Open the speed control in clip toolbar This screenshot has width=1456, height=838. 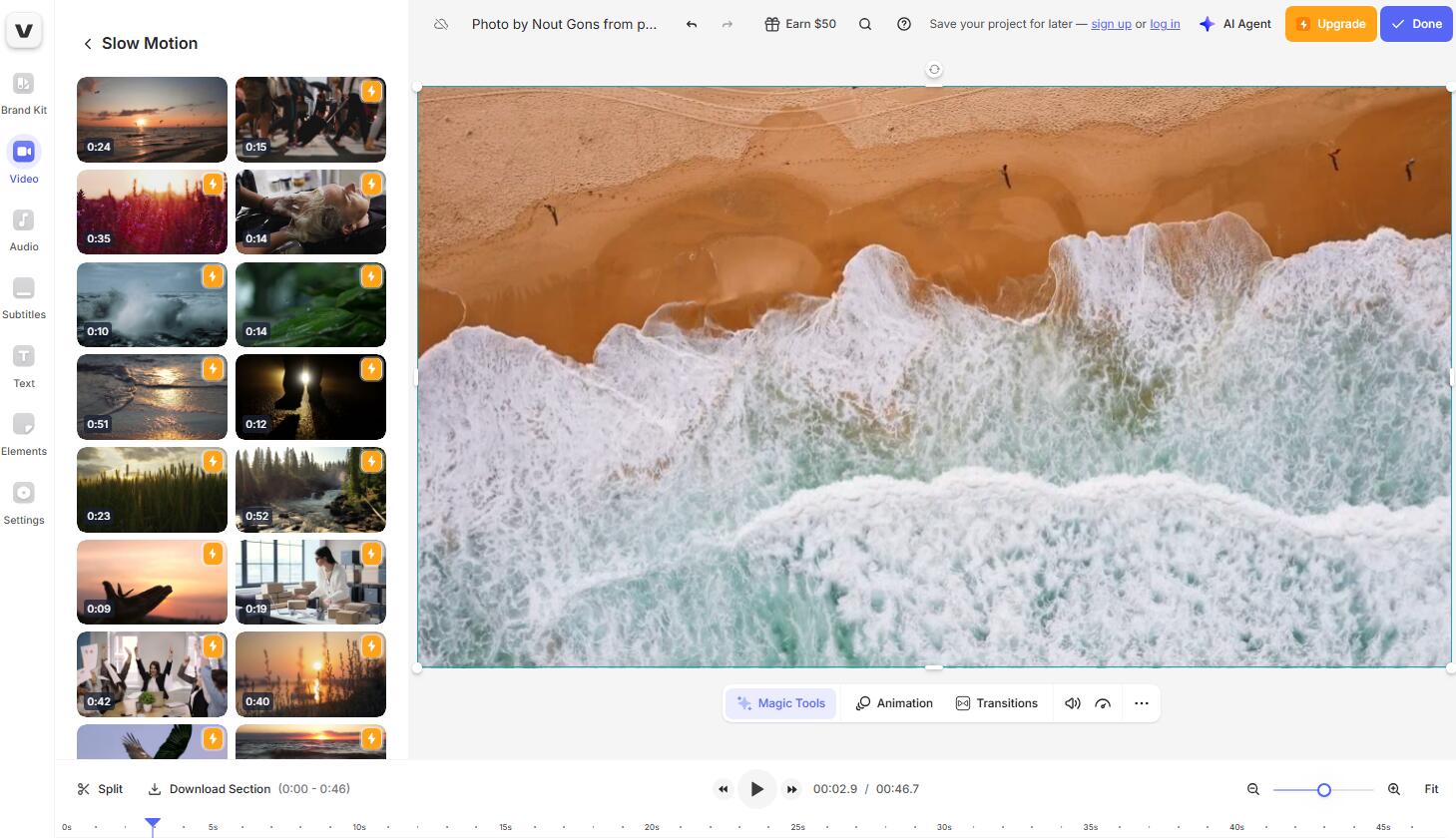1103,703
